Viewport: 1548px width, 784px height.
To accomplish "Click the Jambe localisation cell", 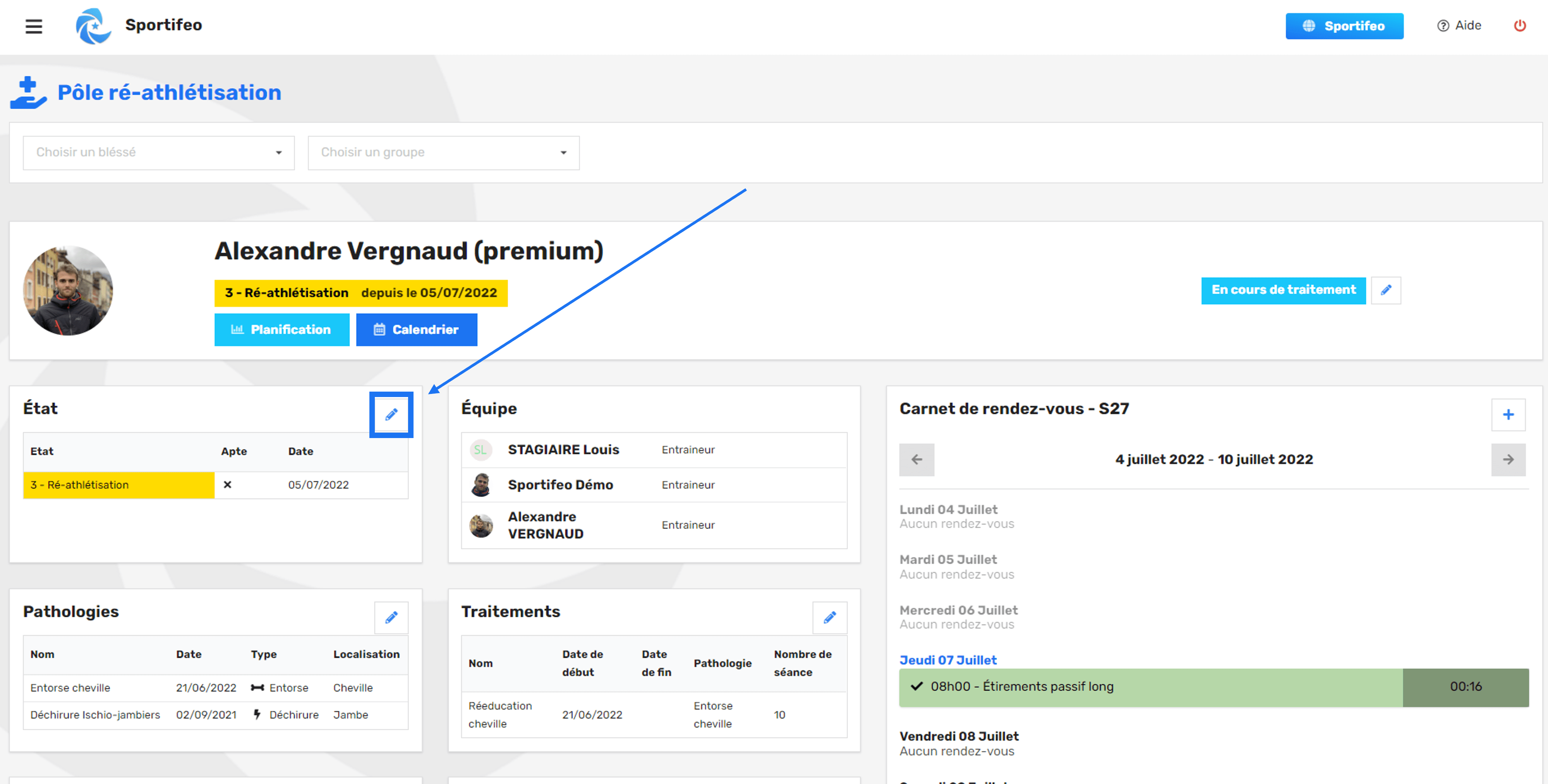I will click(350, 715).
